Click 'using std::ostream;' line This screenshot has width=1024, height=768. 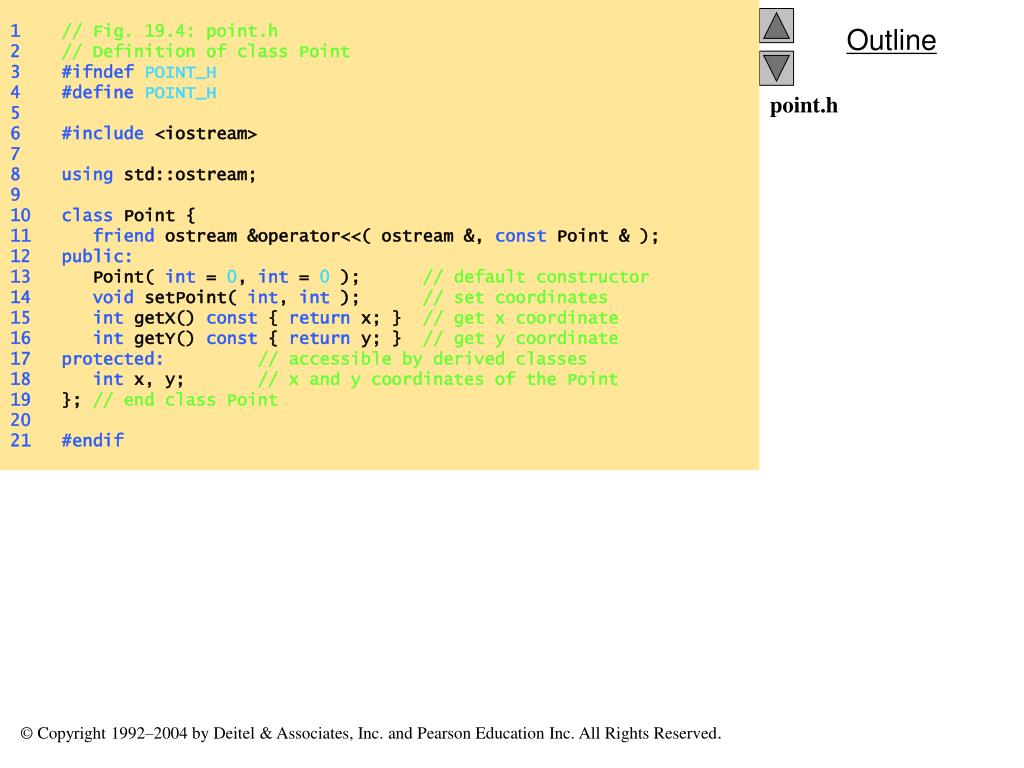point(159,174)
